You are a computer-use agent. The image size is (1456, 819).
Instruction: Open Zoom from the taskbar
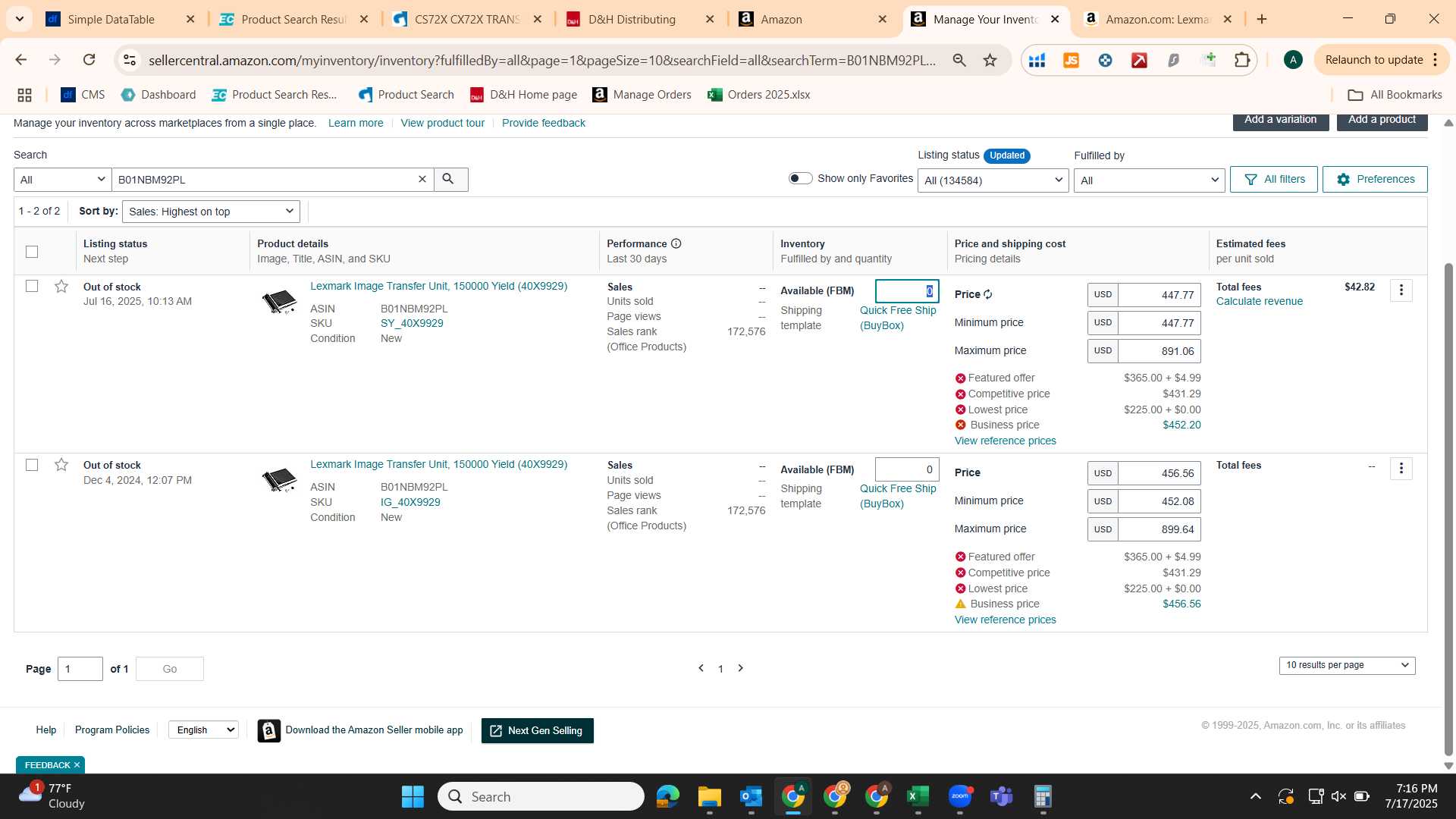point(959,796)
